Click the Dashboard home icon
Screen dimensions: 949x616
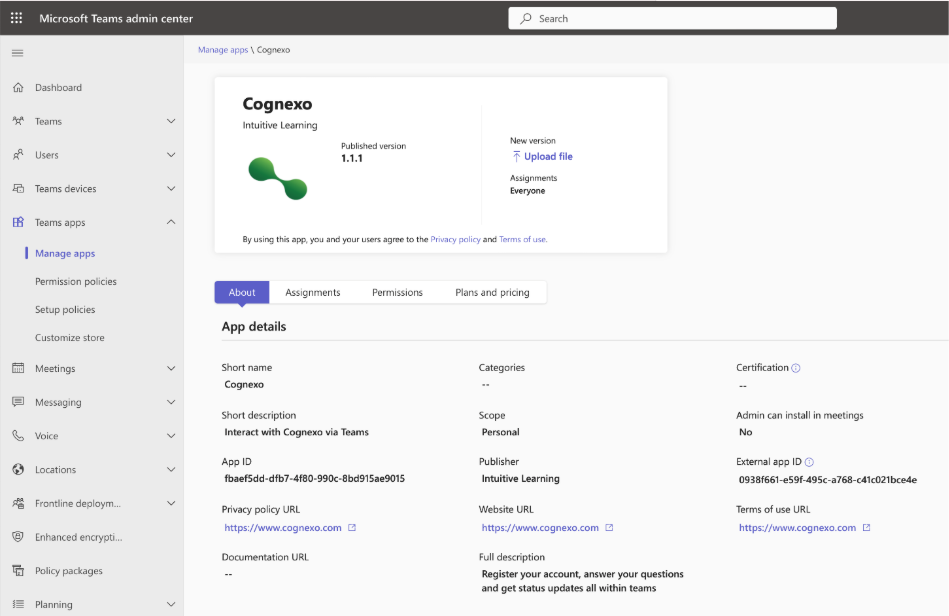click(18, 88)
